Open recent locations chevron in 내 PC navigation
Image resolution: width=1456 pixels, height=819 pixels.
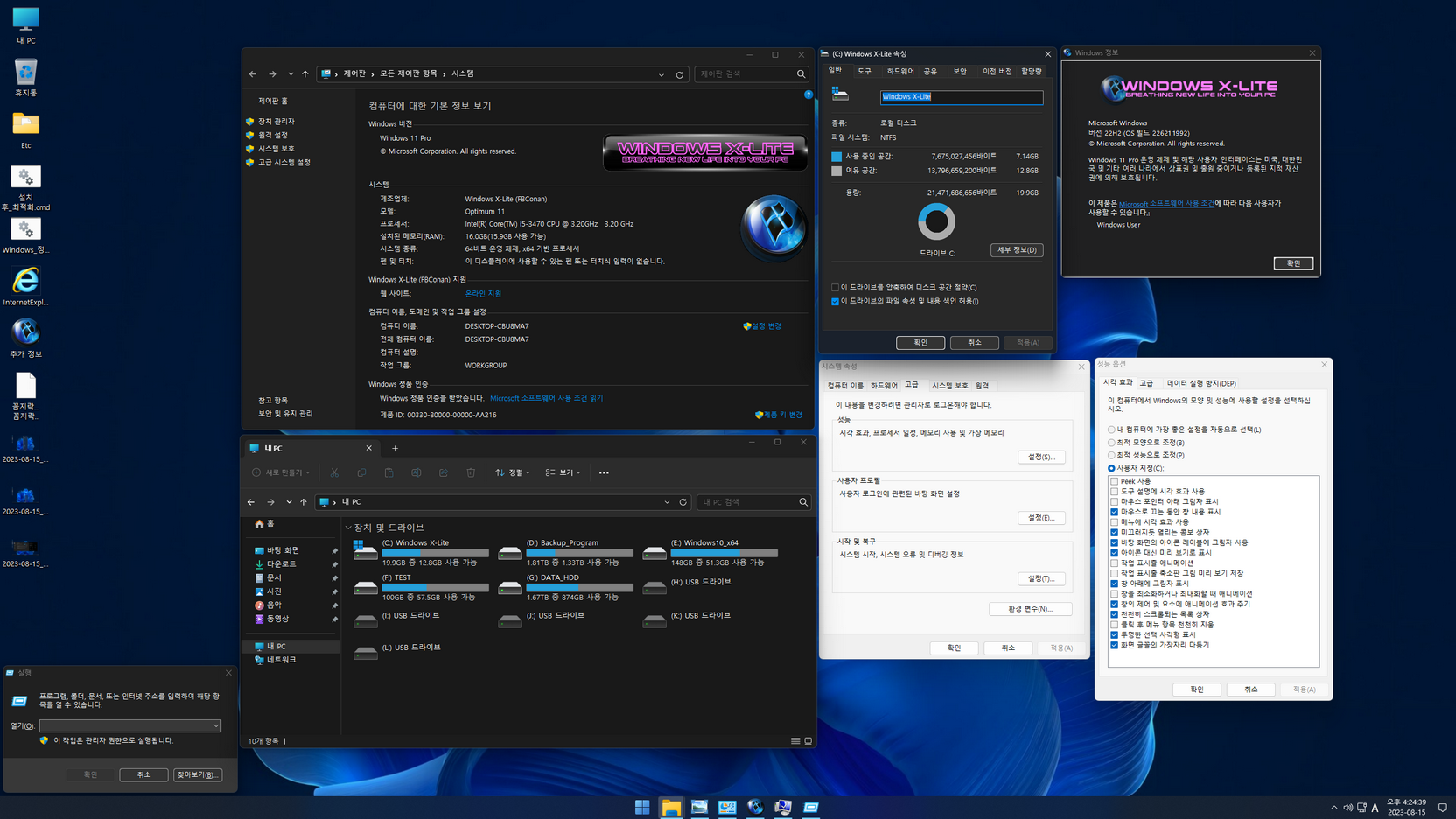[289, 502]
